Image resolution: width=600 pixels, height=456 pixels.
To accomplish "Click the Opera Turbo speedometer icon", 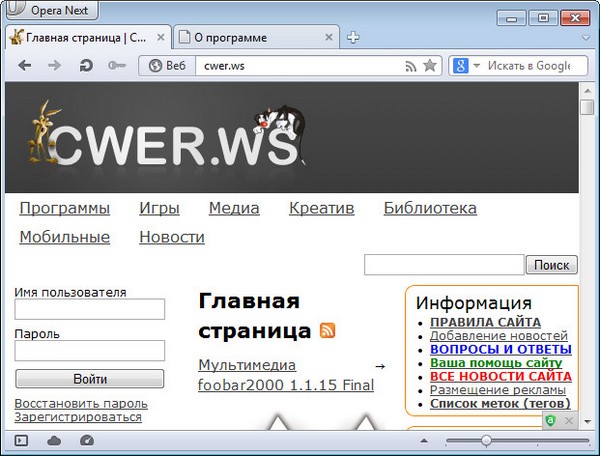I will point(85,440).
